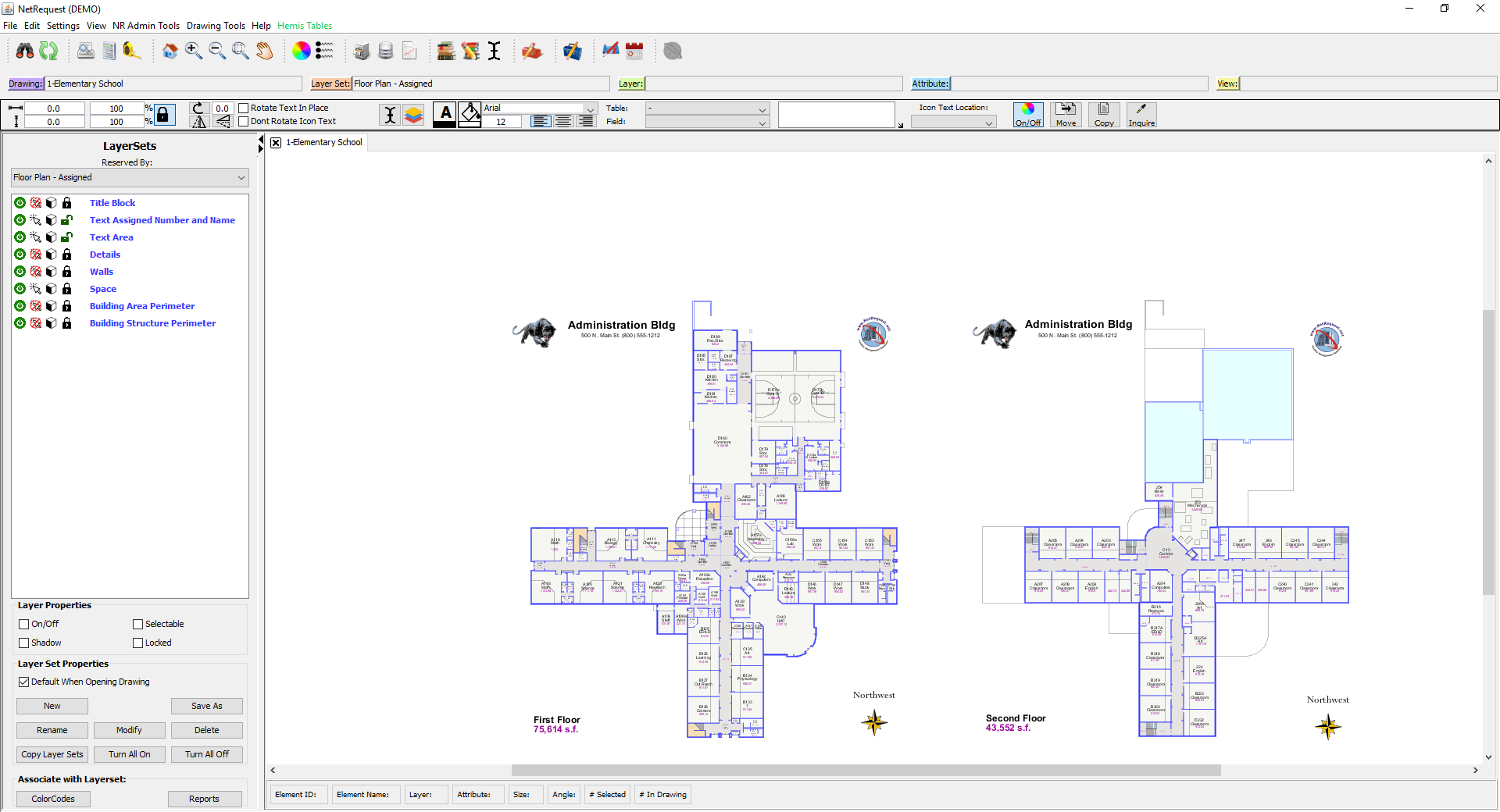Click the chart report page icon
This screenshot has height=812, width=1500.
pos(409,52)
